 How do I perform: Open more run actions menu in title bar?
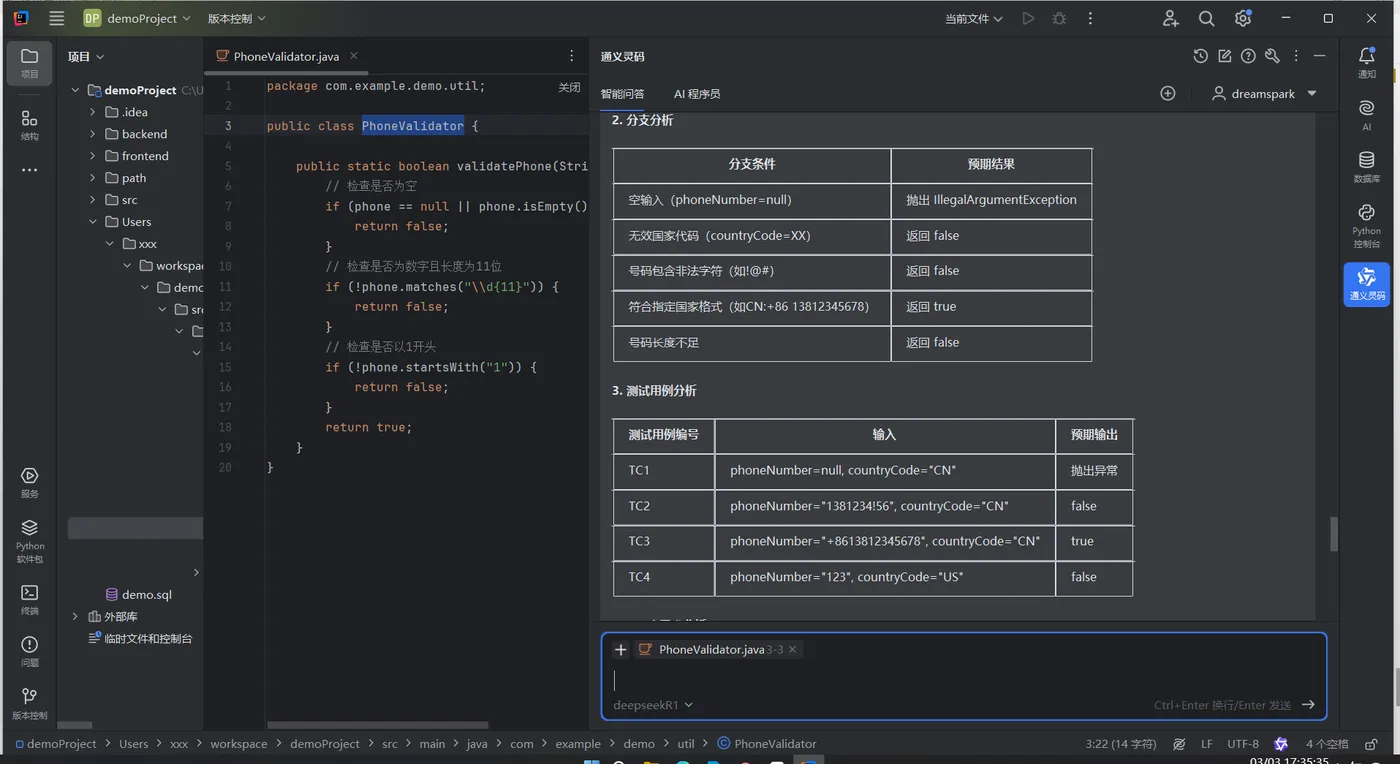[1090, 18]
